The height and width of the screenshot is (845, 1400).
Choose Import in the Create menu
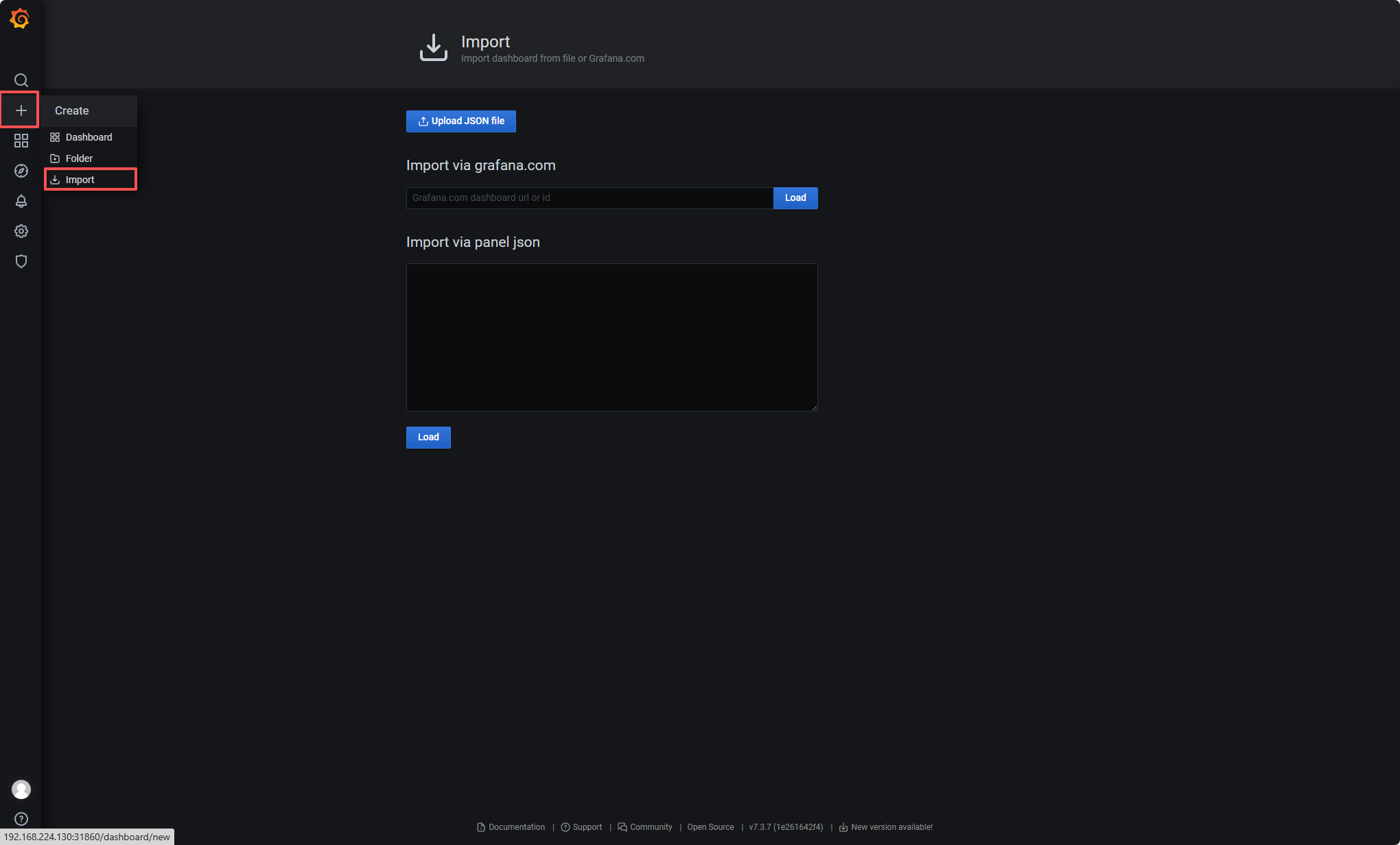coord(80,180)
